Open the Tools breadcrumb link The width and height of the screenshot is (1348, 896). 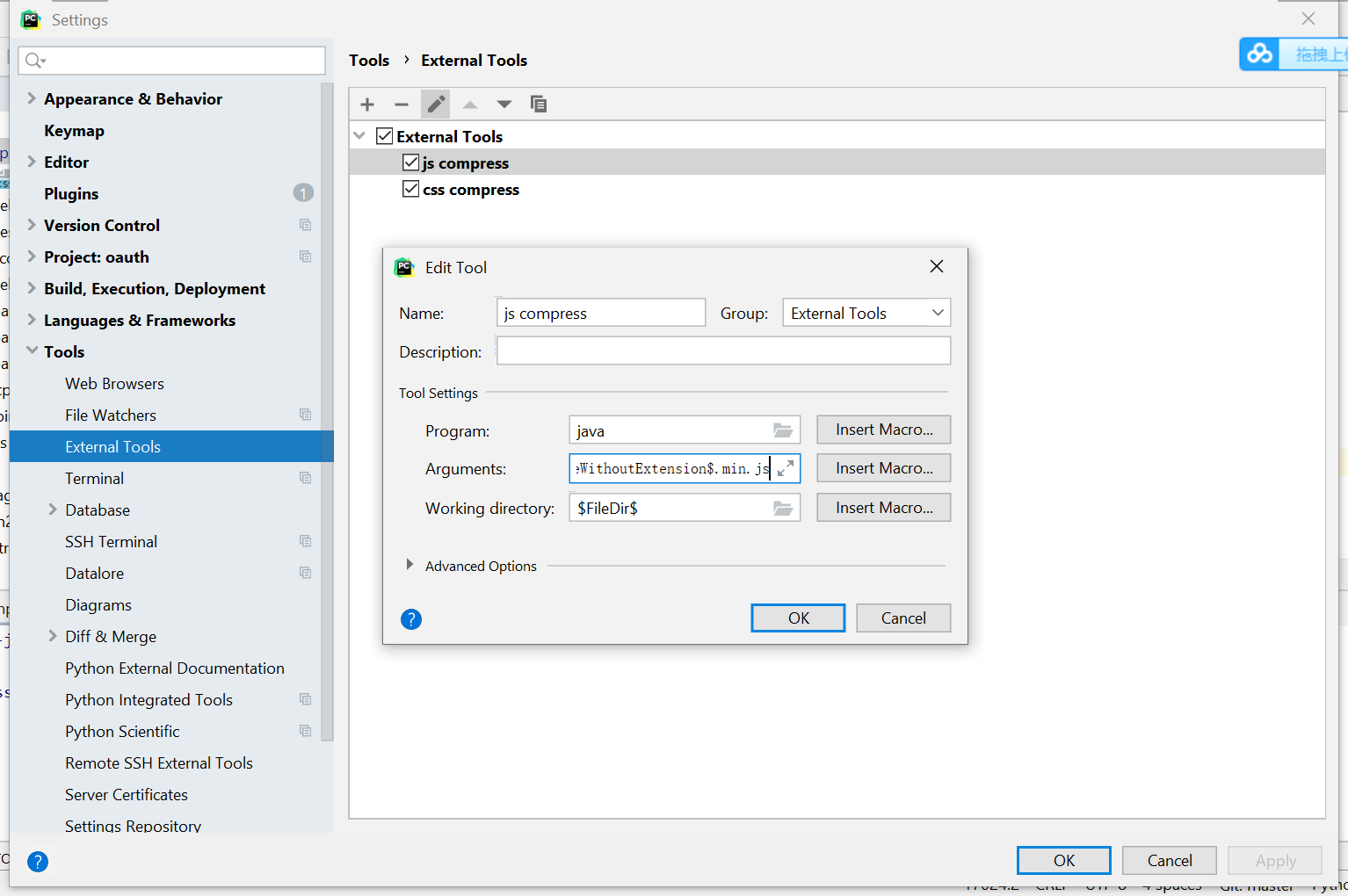368,60
